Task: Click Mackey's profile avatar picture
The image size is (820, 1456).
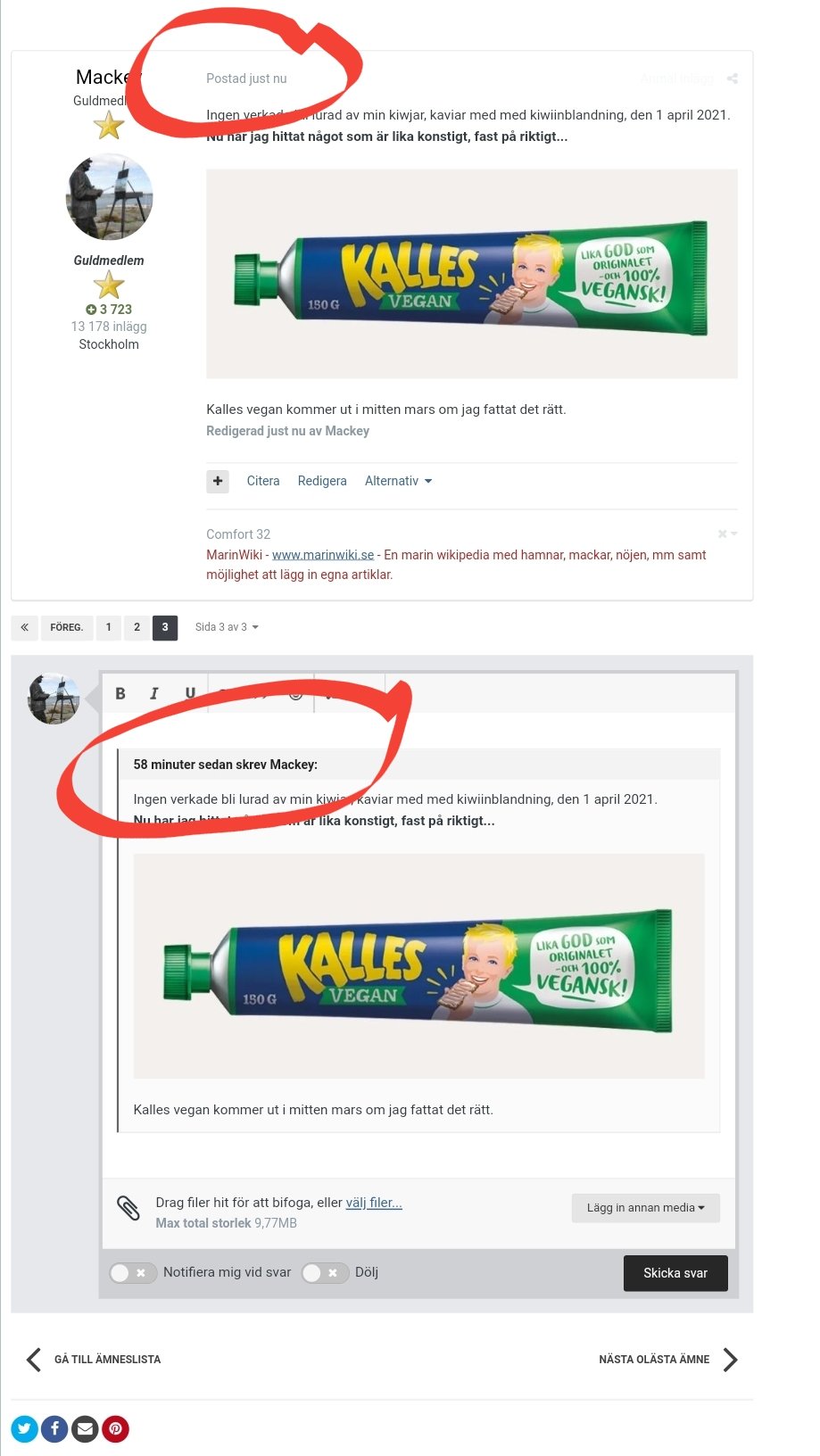Action: [x=110, y=197]
